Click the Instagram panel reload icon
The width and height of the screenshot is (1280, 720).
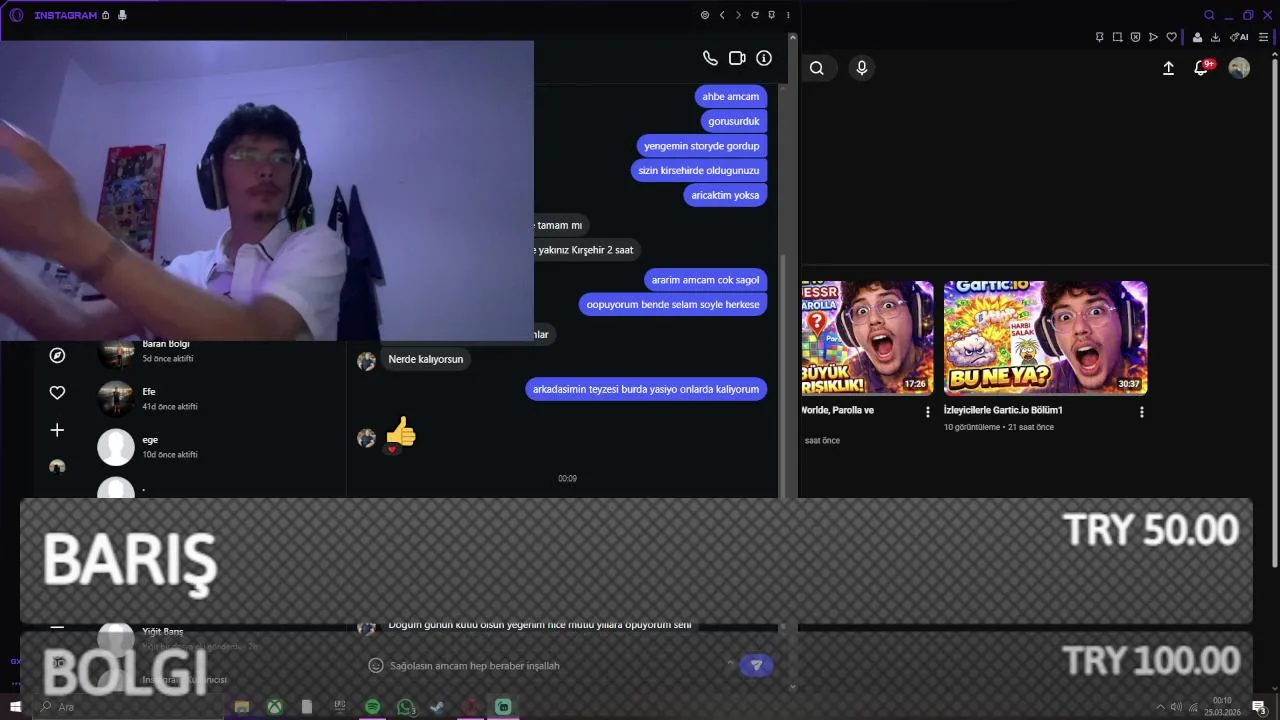click(755, 15)
